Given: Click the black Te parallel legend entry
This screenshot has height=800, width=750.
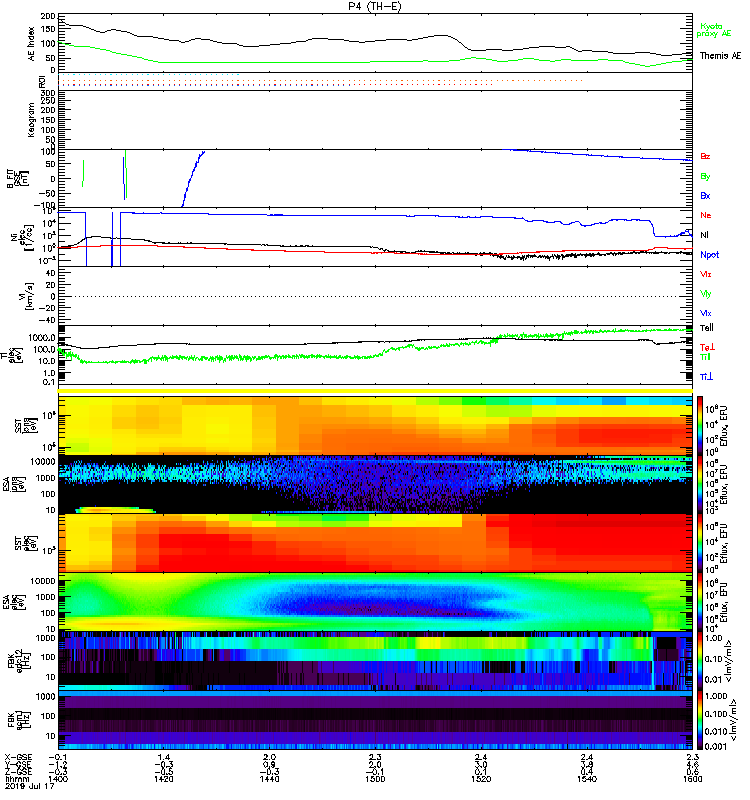Looking at the screenshot, I should click(x=707, y=328).
